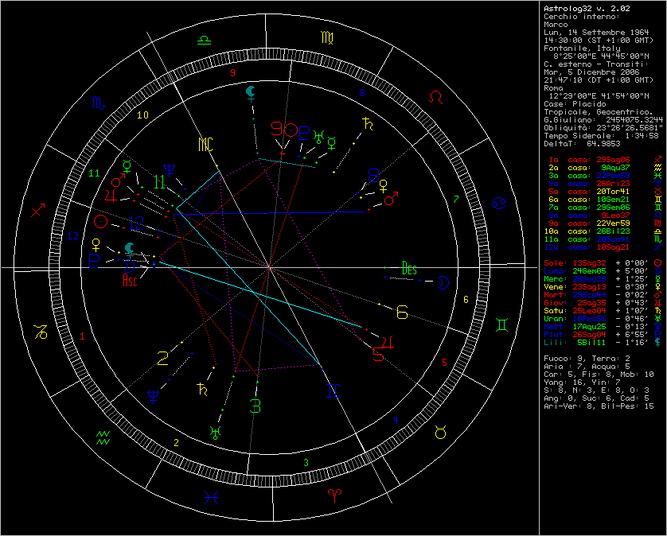The image size is (667, 536).
Task: Click the Case: Placido line
Action: click(576, 104)
